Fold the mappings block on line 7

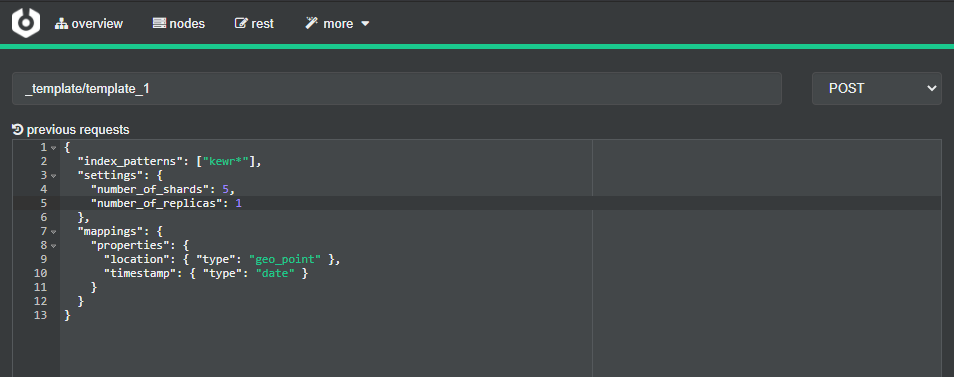[x=54, y=232]
